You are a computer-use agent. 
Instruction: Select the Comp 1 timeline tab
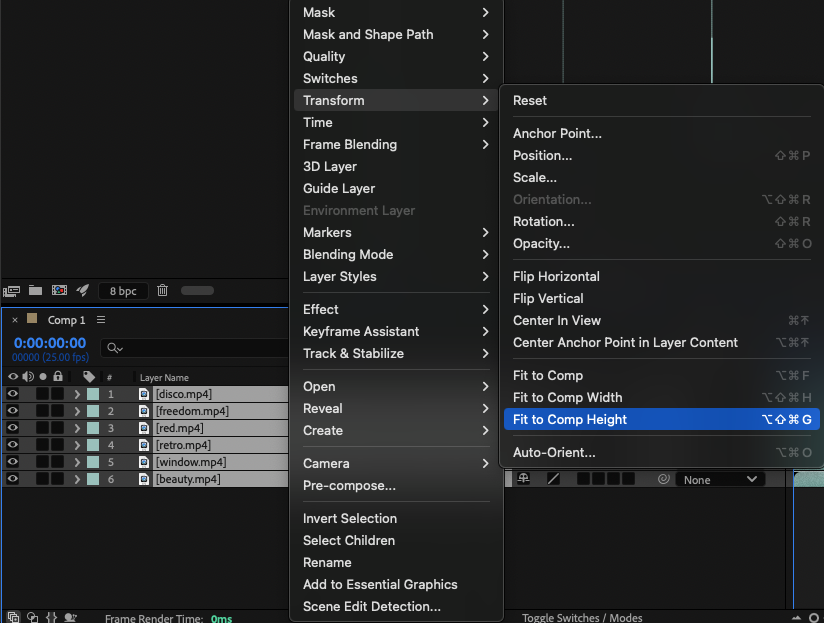[66, 320]
